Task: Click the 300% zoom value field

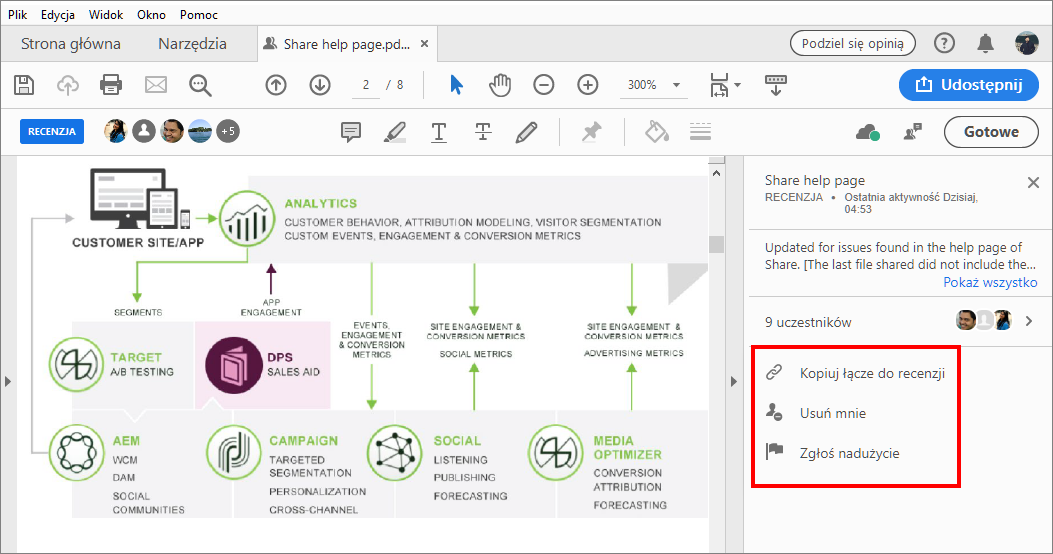Action: [642, 85]
